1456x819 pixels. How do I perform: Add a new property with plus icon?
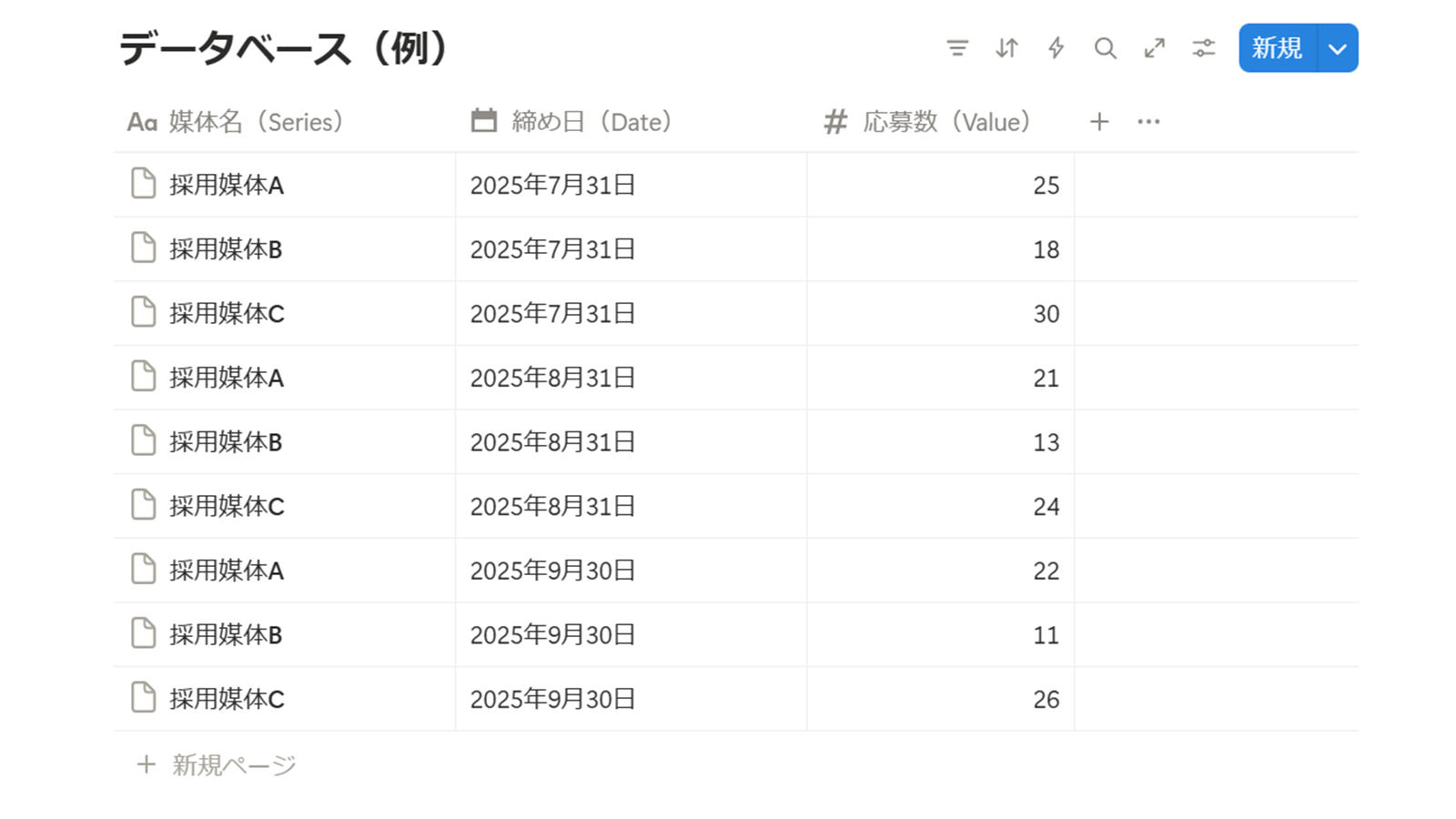pos(1099,122)
